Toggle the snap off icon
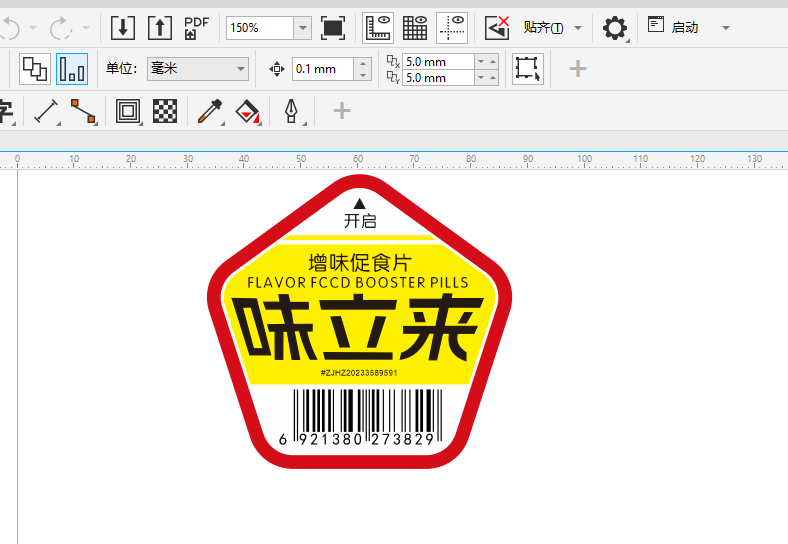The image size is (788, 544). tap(497, 28)
